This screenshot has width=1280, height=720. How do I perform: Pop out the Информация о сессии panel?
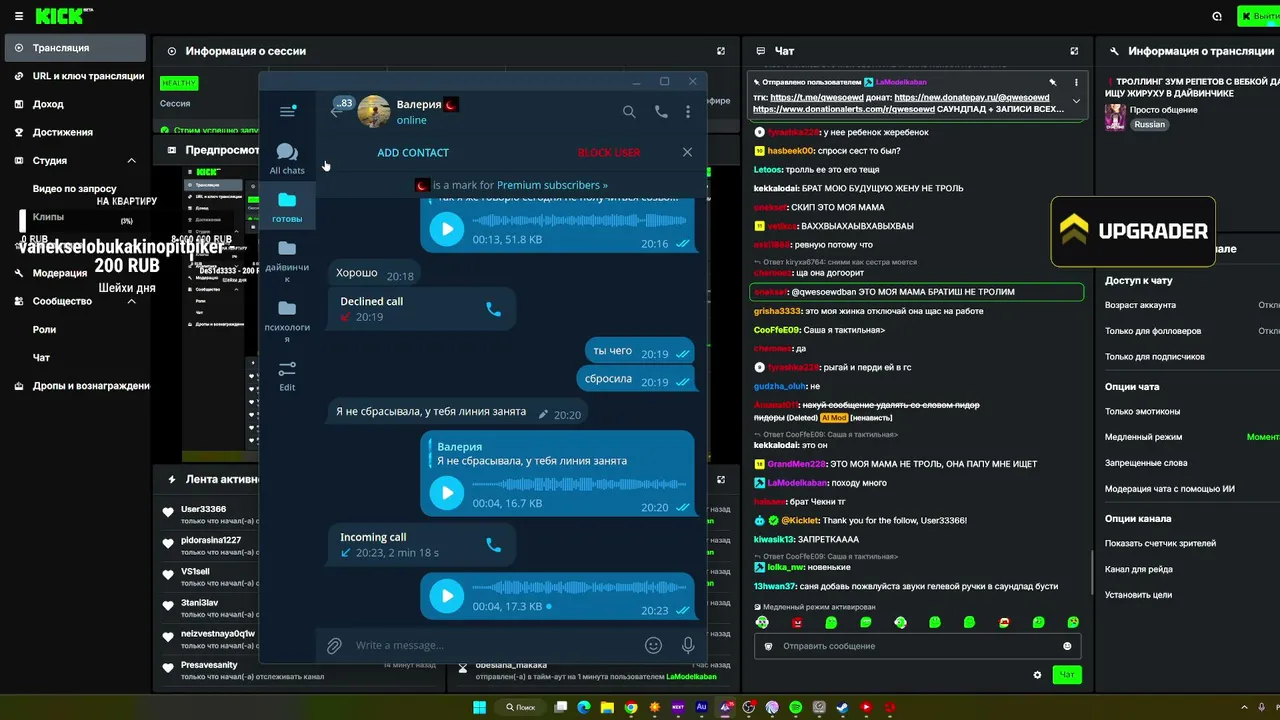point(721,51)
